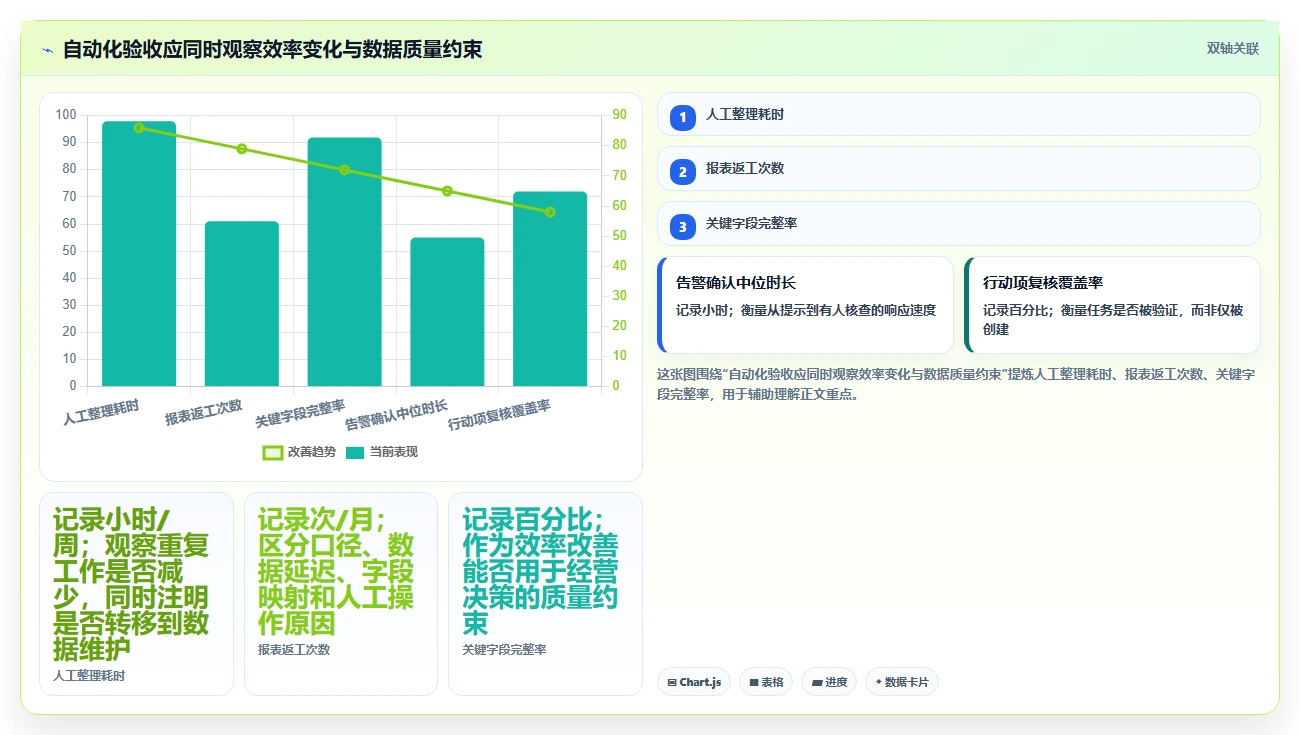Click the 报表返工次数 bar in chart

[x=242, y=304]
